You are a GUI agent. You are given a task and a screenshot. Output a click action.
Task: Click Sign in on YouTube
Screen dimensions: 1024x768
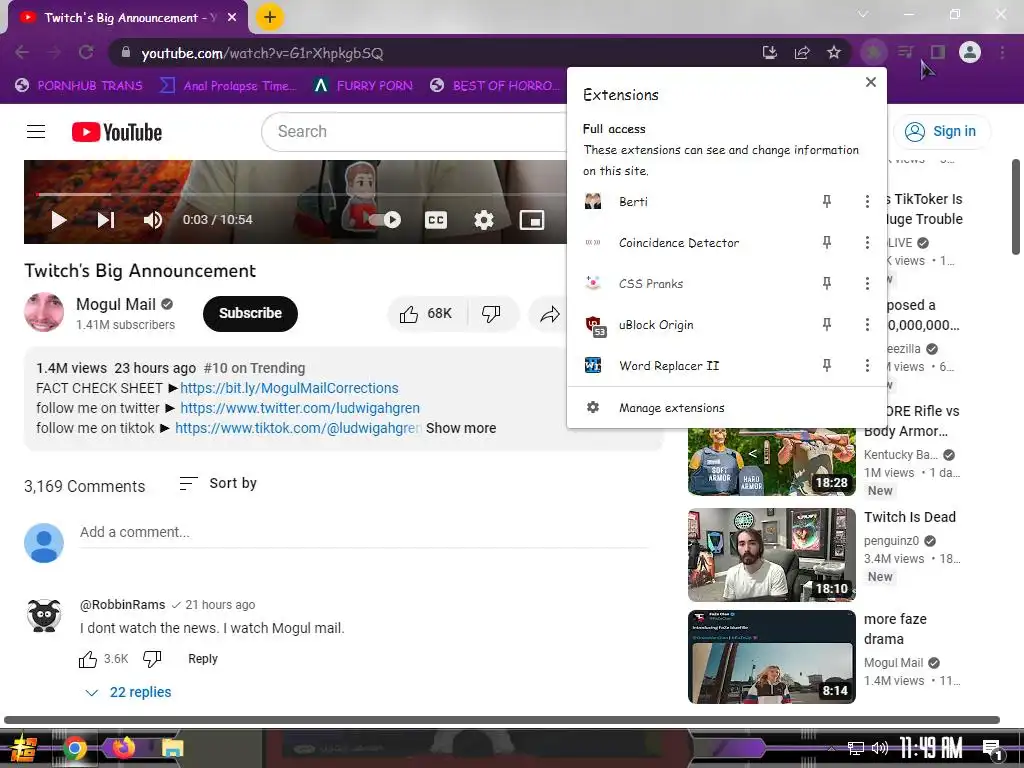click(x=942, y=131)
